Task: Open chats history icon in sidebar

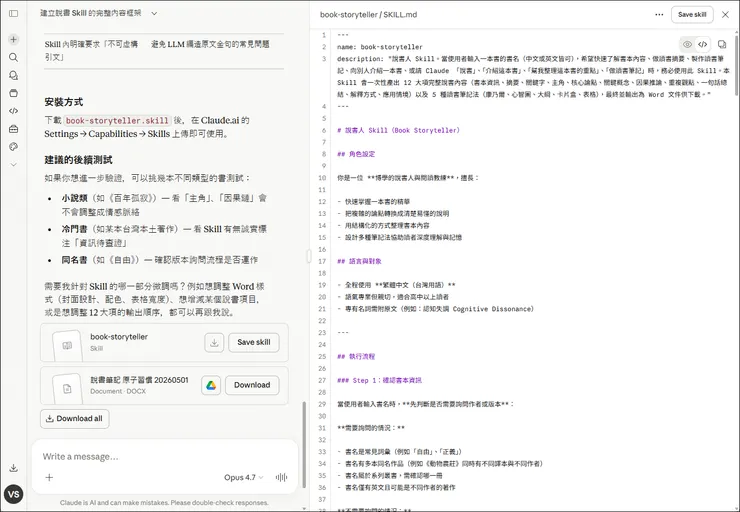Action: (14, 75)
